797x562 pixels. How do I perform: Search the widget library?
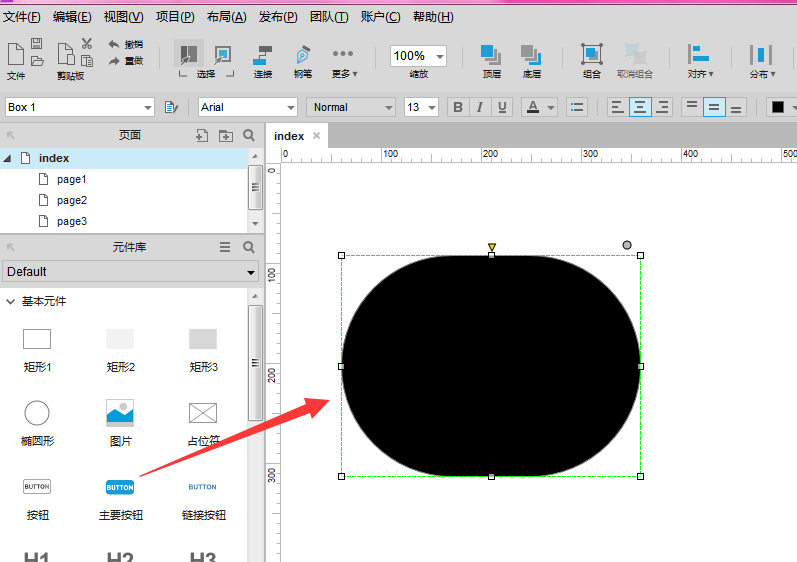tap(249, 247)
